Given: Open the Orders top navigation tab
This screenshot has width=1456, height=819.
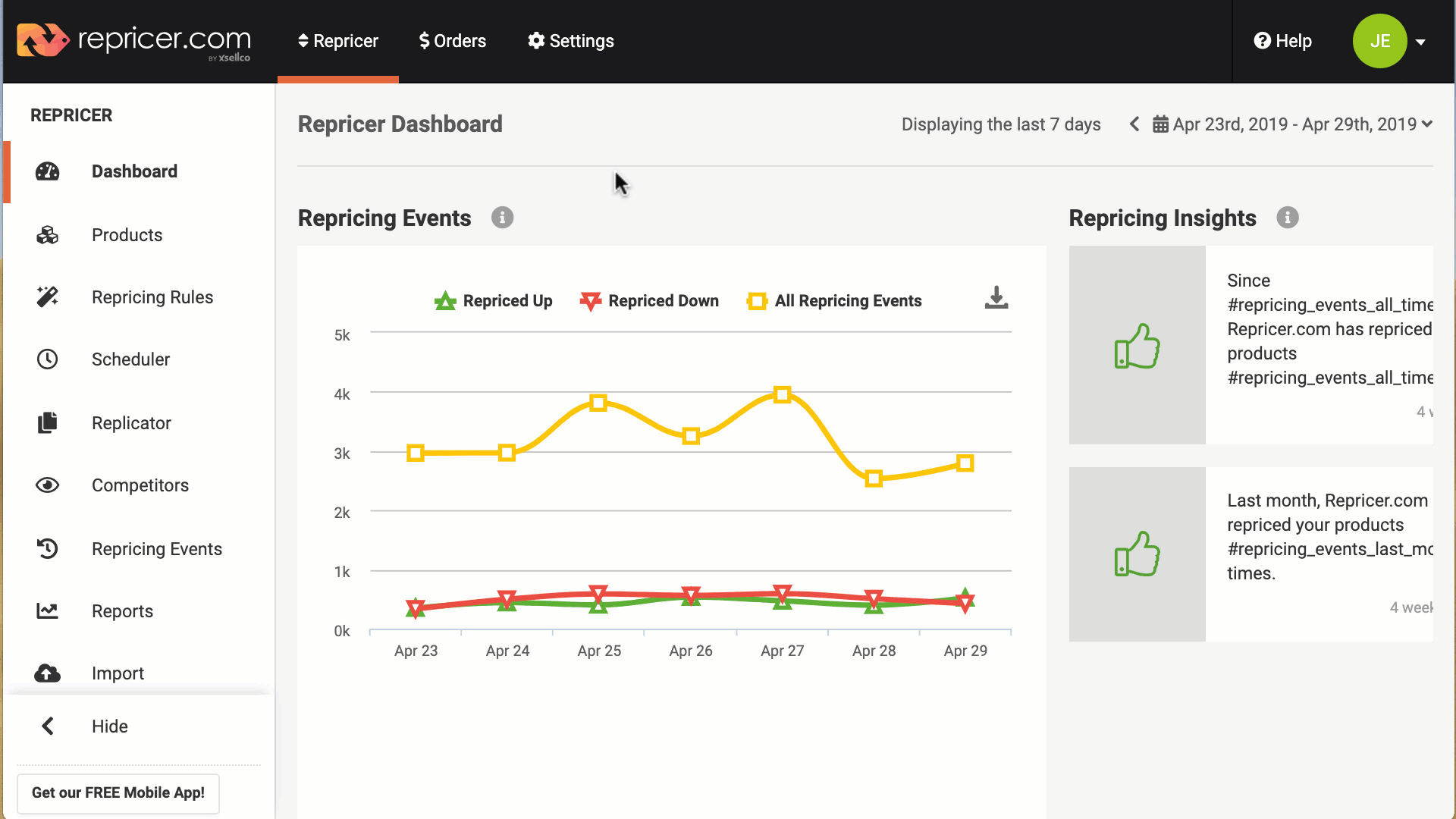Looking at the screenshot, I should (x=453, y=41).
